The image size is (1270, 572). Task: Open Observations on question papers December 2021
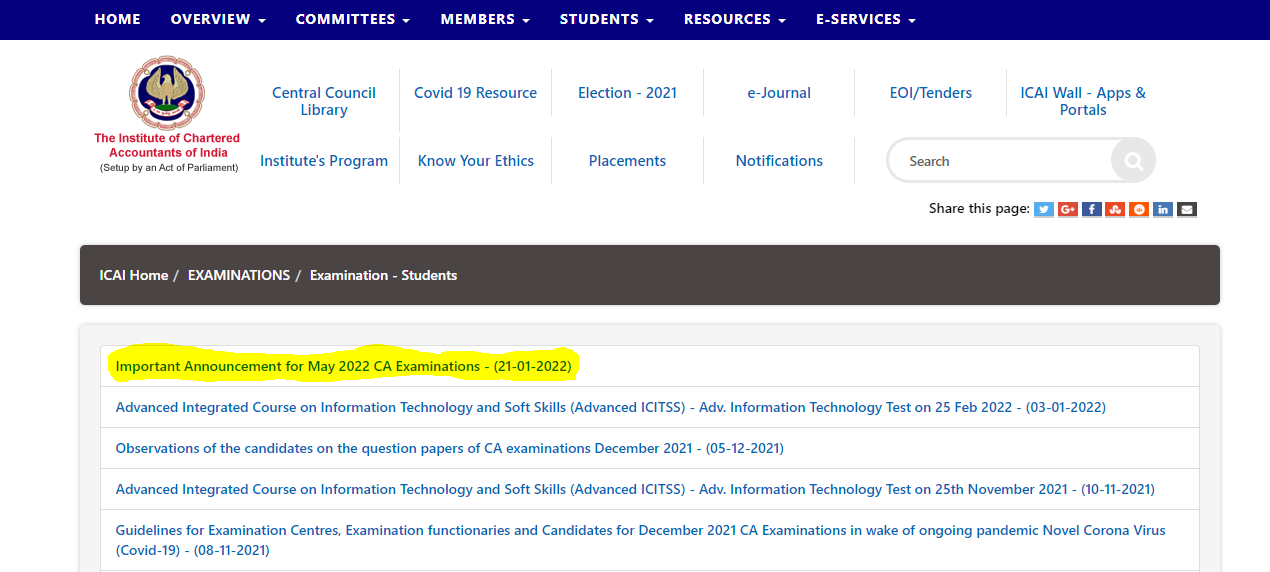[450, 449]
